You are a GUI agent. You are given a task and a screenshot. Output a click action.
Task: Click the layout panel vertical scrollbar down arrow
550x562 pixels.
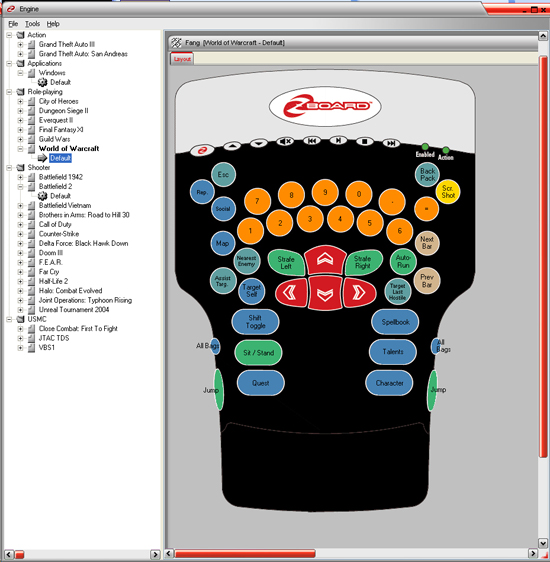coord(542,544)
